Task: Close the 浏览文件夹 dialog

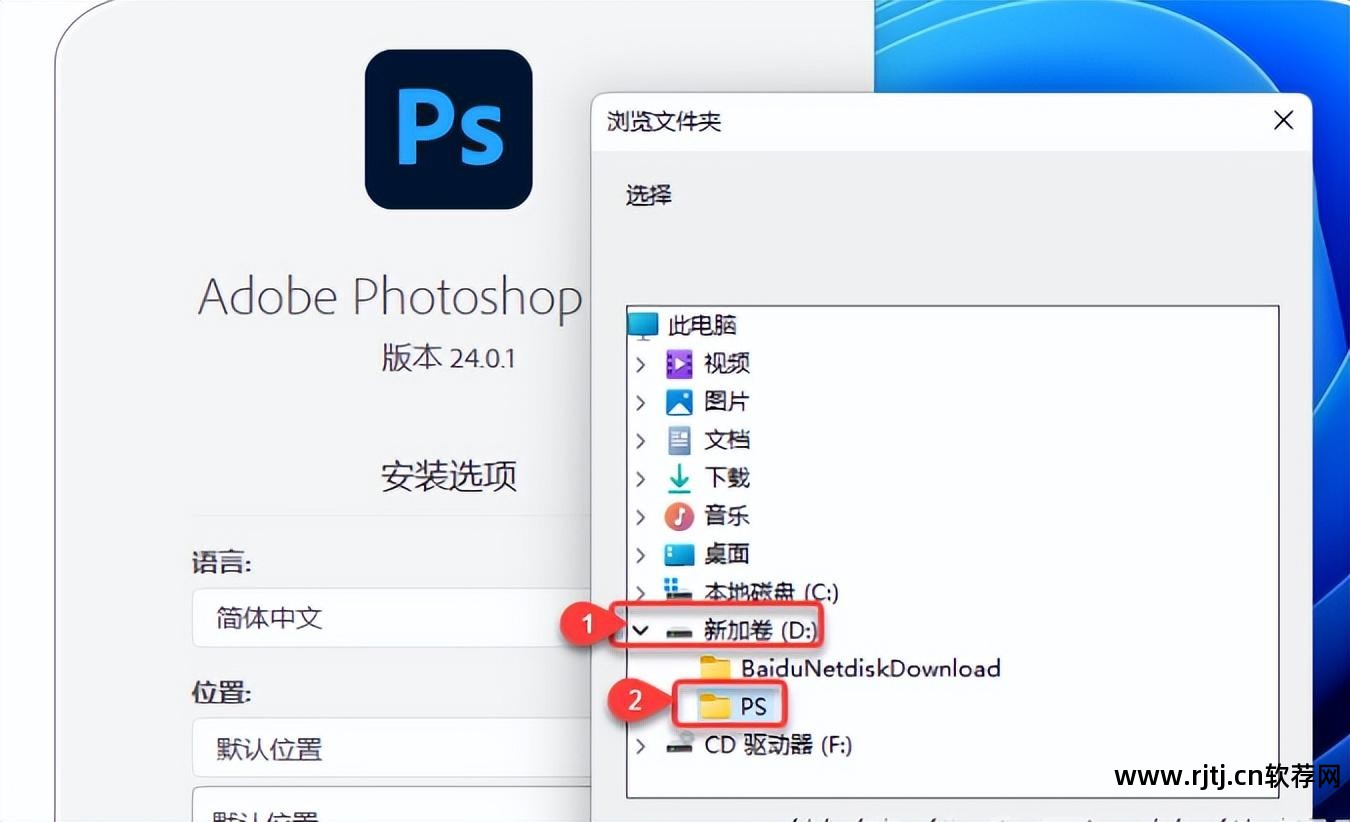Action: [1283, 120]
